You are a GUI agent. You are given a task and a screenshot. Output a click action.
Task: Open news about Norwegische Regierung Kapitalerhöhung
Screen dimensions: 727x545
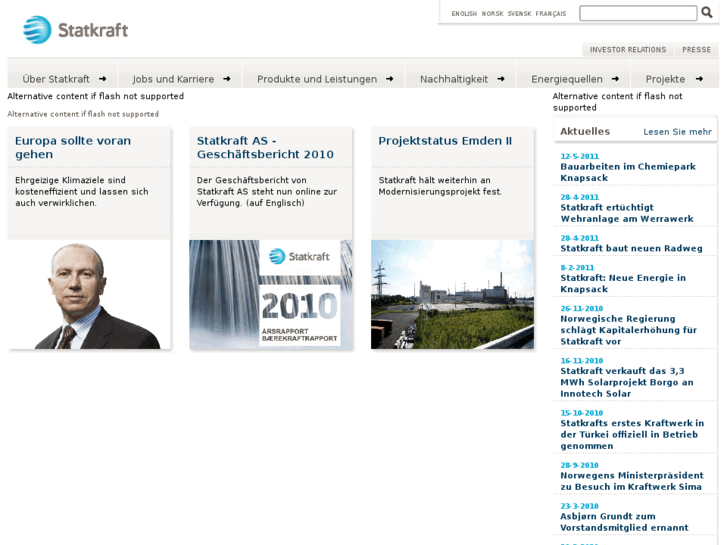[628, 330]
